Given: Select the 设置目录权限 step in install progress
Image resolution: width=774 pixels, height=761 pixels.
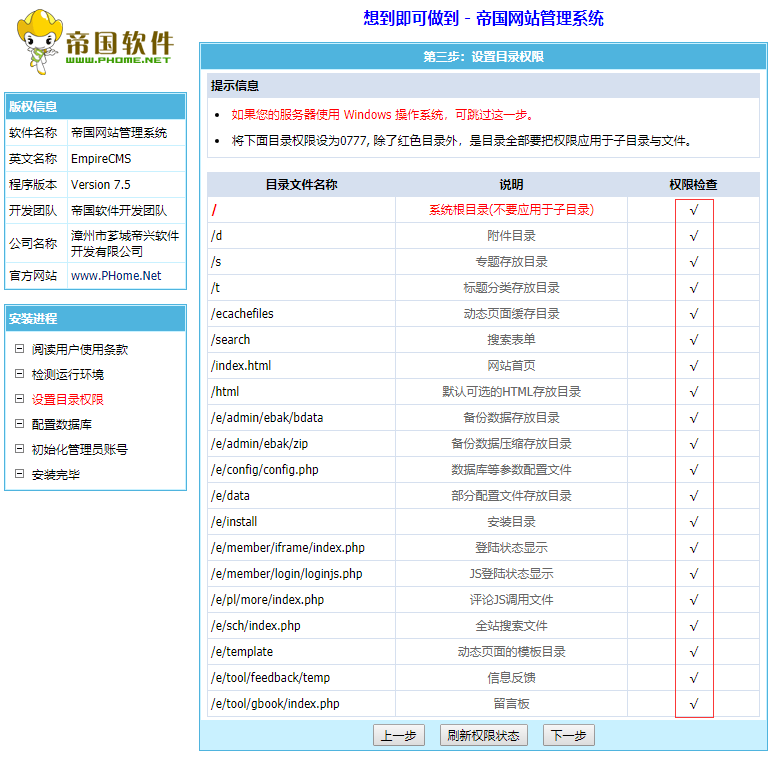Looking at the screenshot, I should coord(67,400).
